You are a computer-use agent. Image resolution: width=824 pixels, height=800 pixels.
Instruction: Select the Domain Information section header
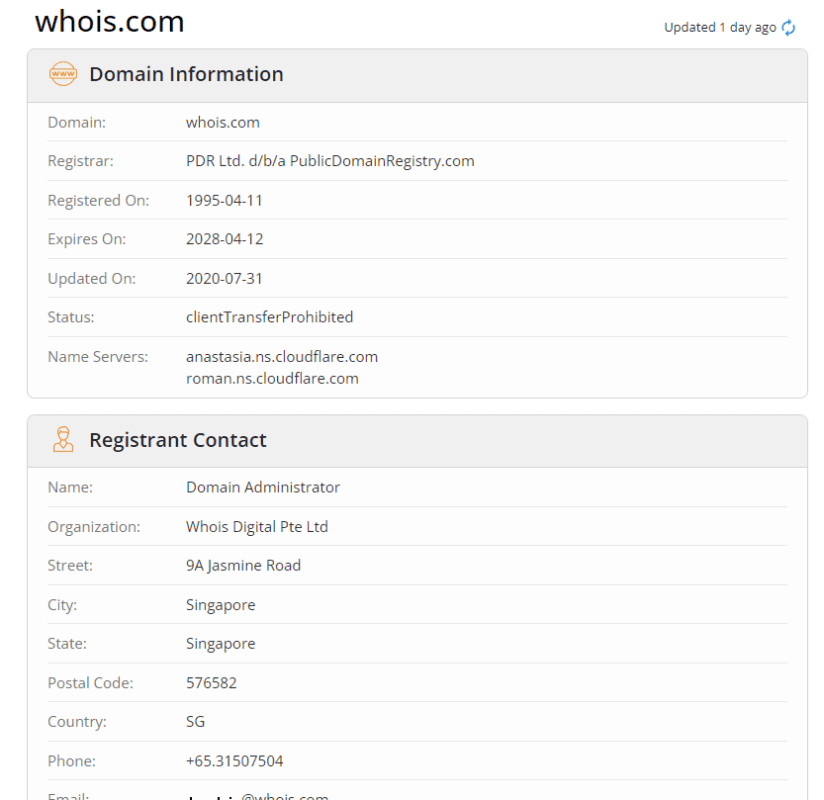(186, 74)
